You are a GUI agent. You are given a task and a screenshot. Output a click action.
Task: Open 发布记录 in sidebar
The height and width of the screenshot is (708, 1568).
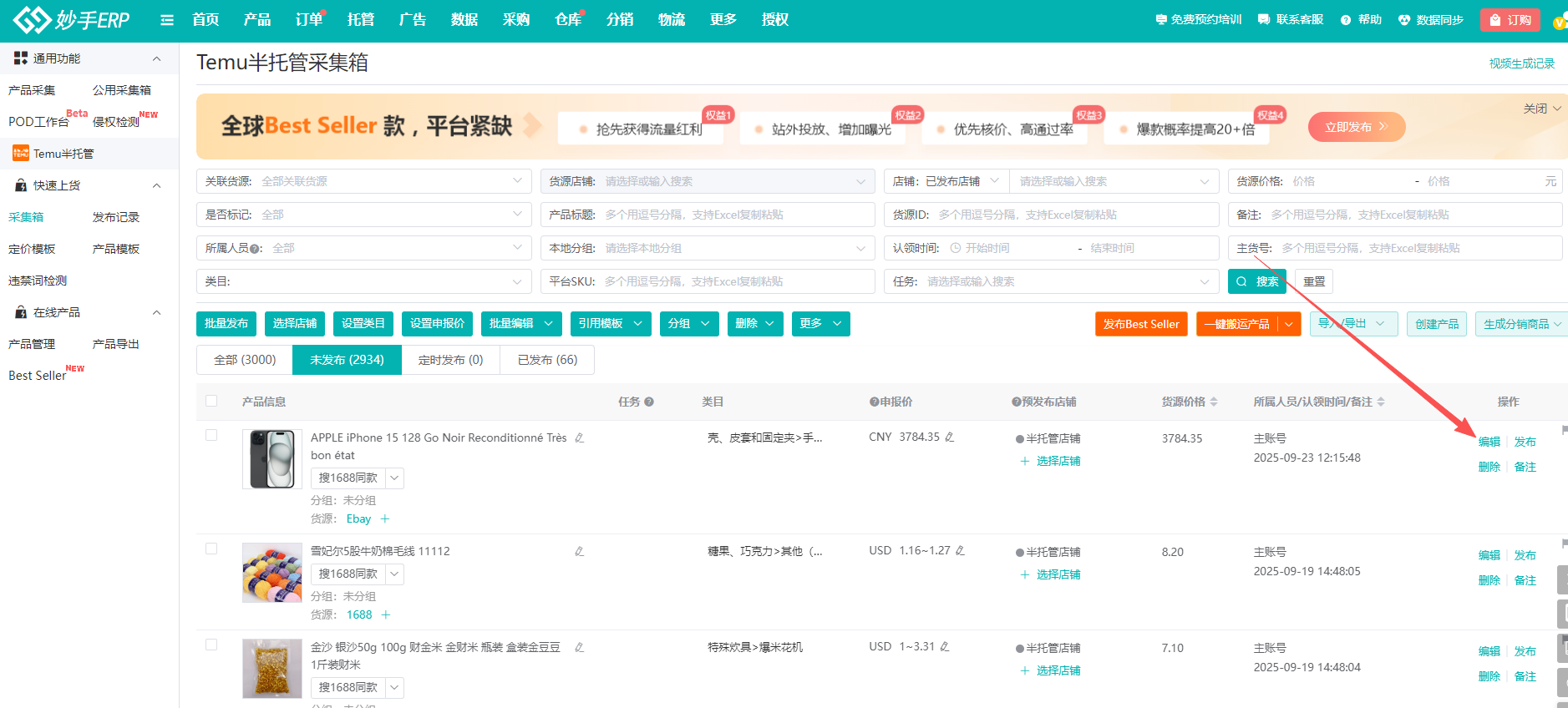pyautogui.click(x=116, y=217)
